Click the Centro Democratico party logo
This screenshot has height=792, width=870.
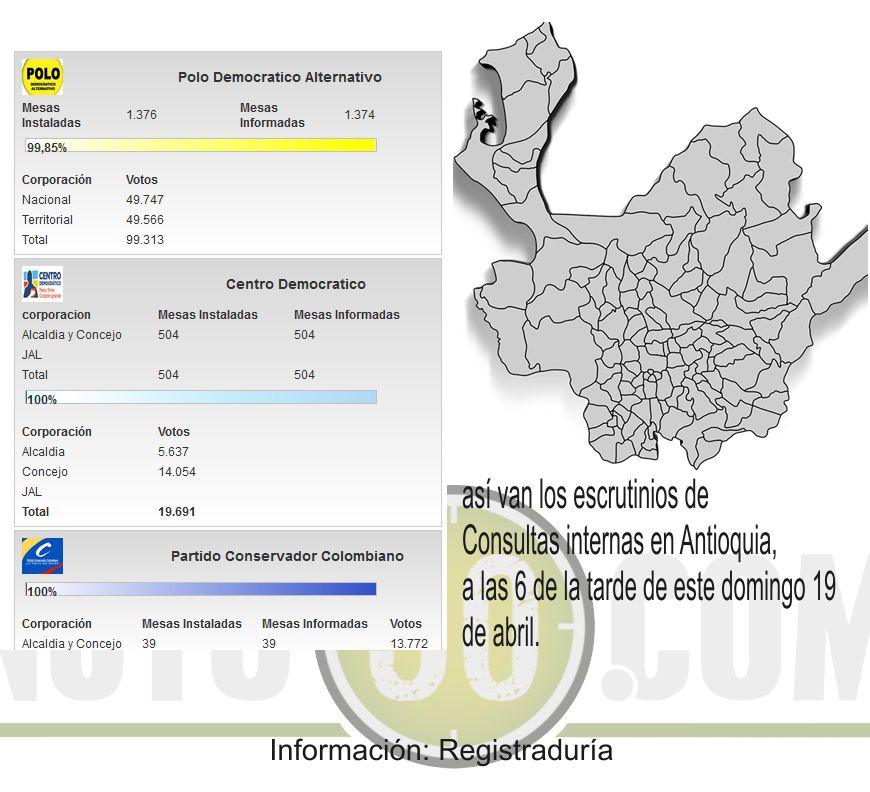coord(42,284)
